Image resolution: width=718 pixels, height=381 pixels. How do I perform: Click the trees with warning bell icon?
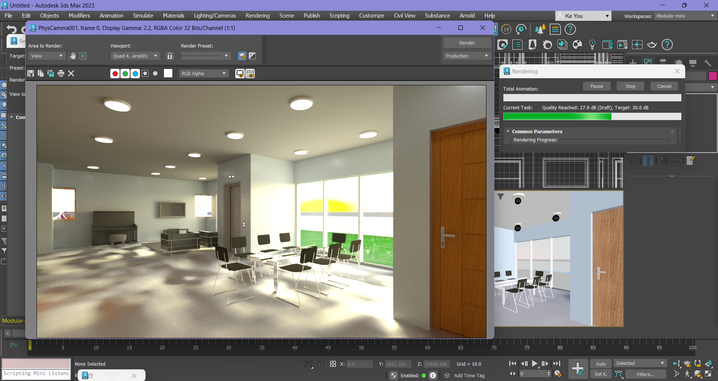540,29
